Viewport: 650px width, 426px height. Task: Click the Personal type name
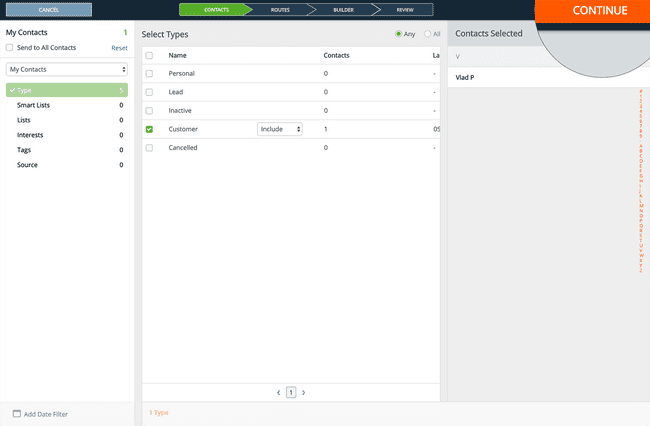coord(182,73)
